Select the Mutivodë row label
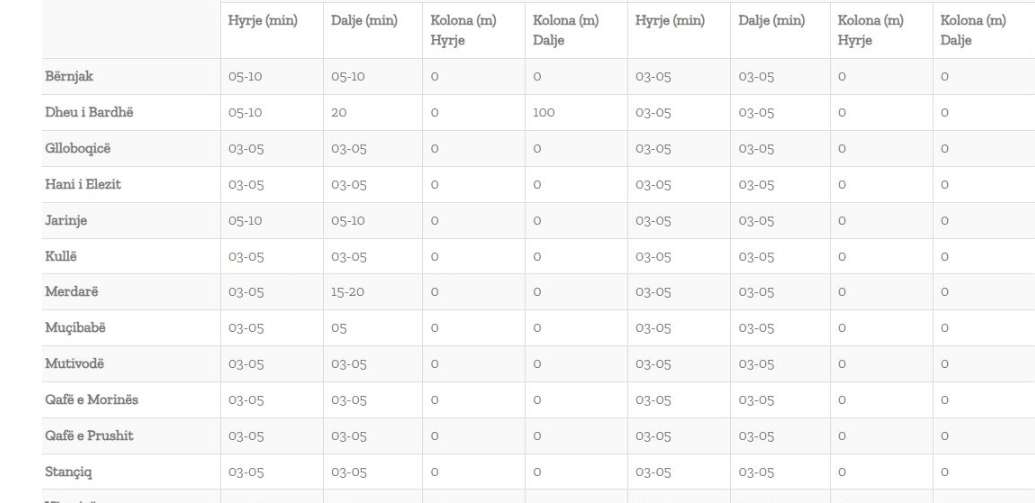1035x503 pixels. point(75,364)
